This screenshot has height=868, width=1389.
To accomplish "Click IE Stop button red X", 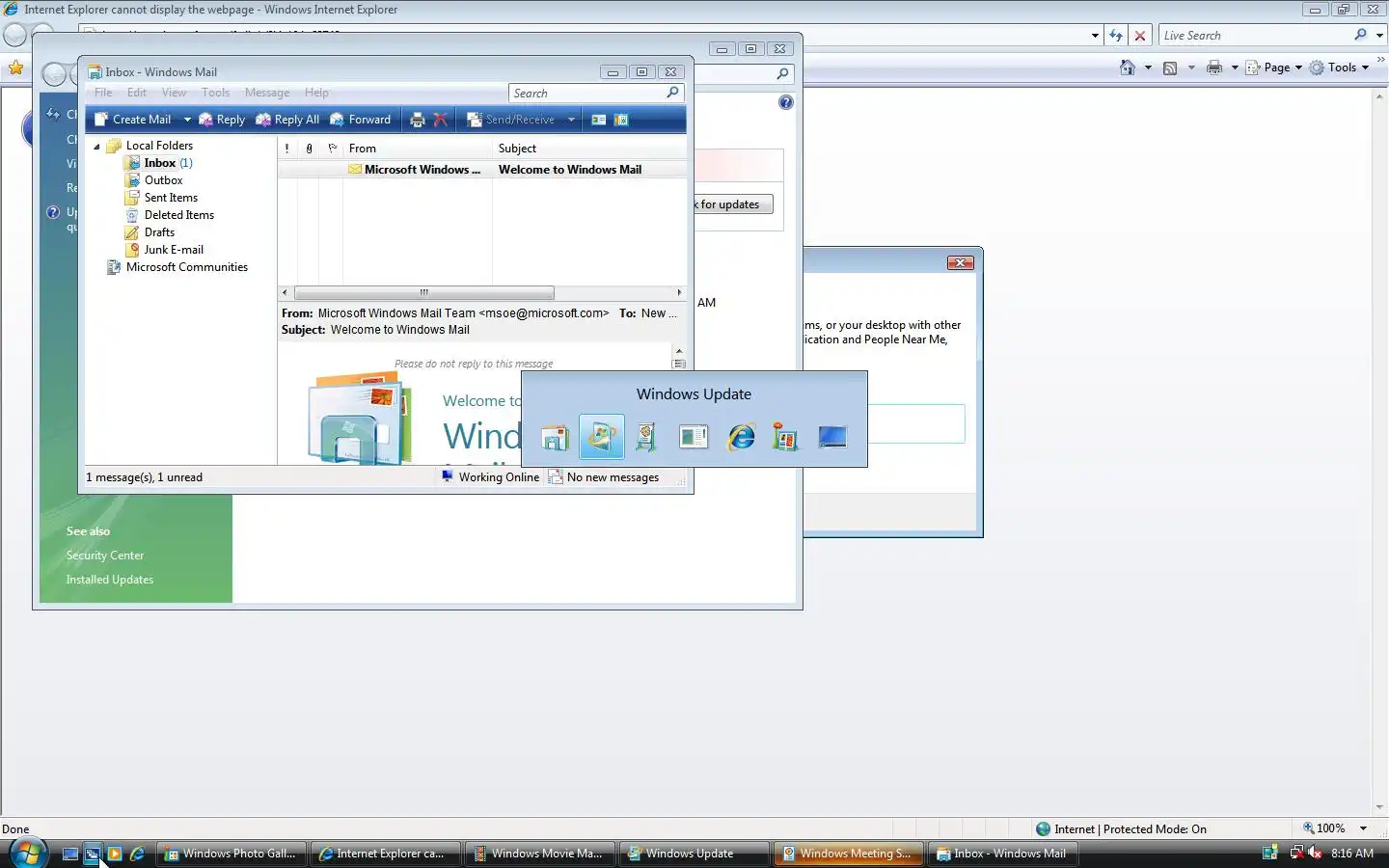I will pos(1140,36).
